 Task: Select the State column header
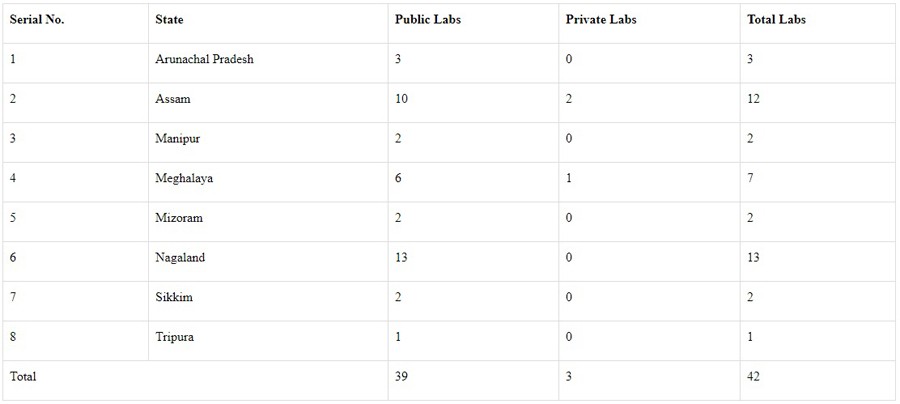(170, 20)
